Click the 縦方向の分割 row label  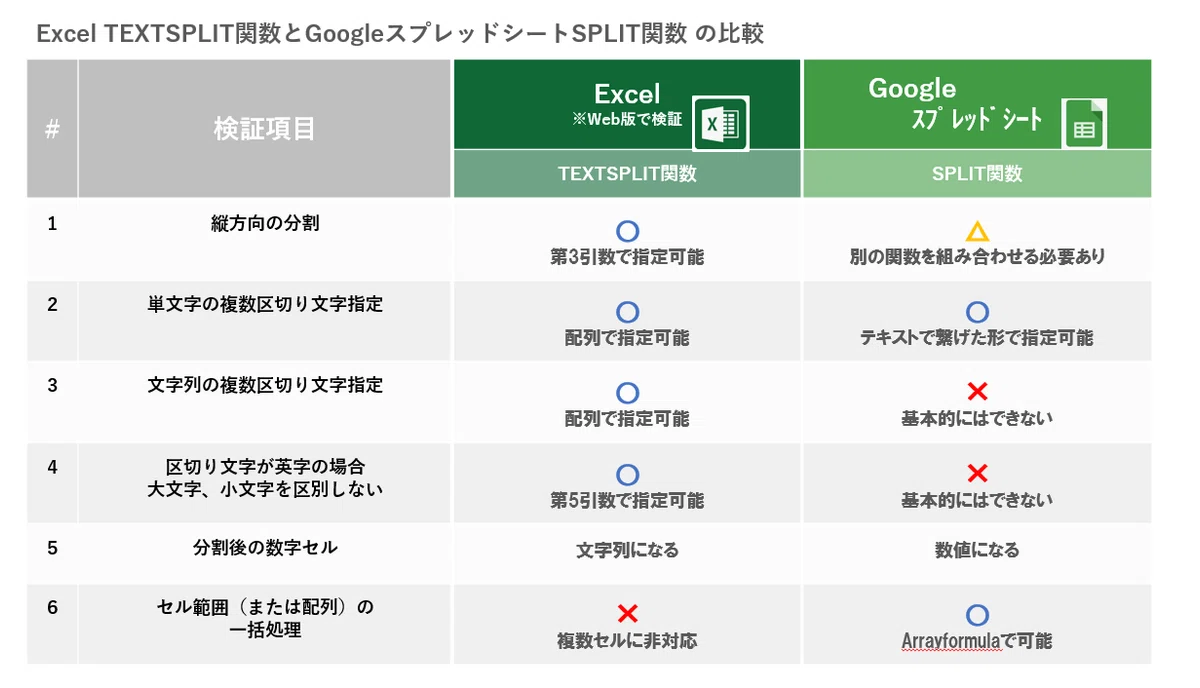pyautogui.click(x=265, y=224)
